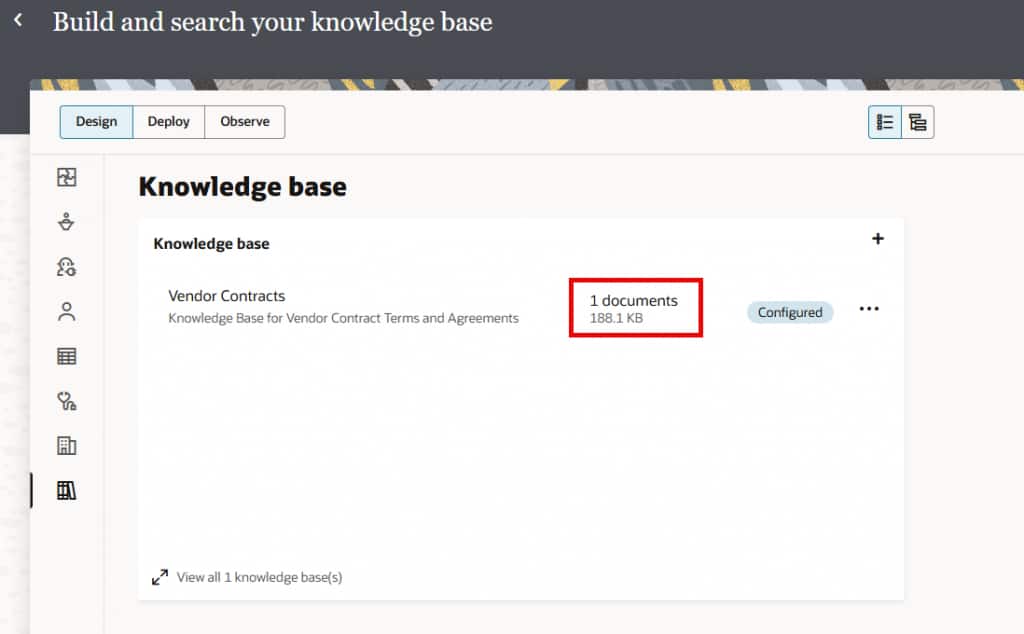
Task: Open the Vendor Contracts knowledge base
Action: (227, 296)
